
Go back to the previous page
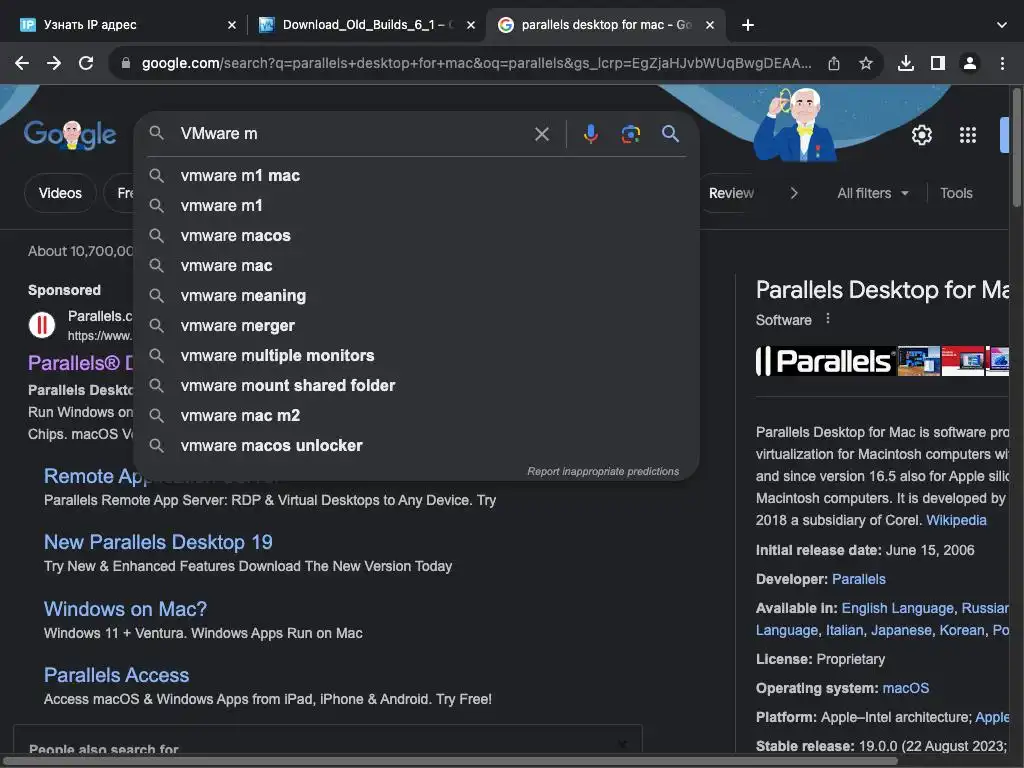22,63
